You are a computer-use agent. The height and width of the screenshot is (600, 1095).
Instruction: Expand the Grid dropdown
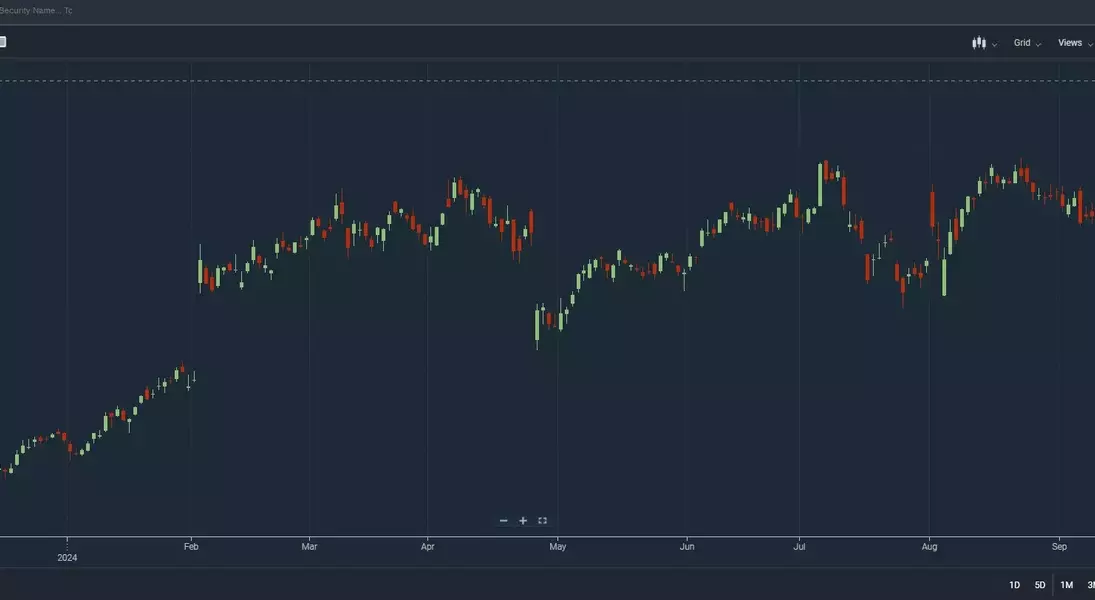pos(1027,43)
